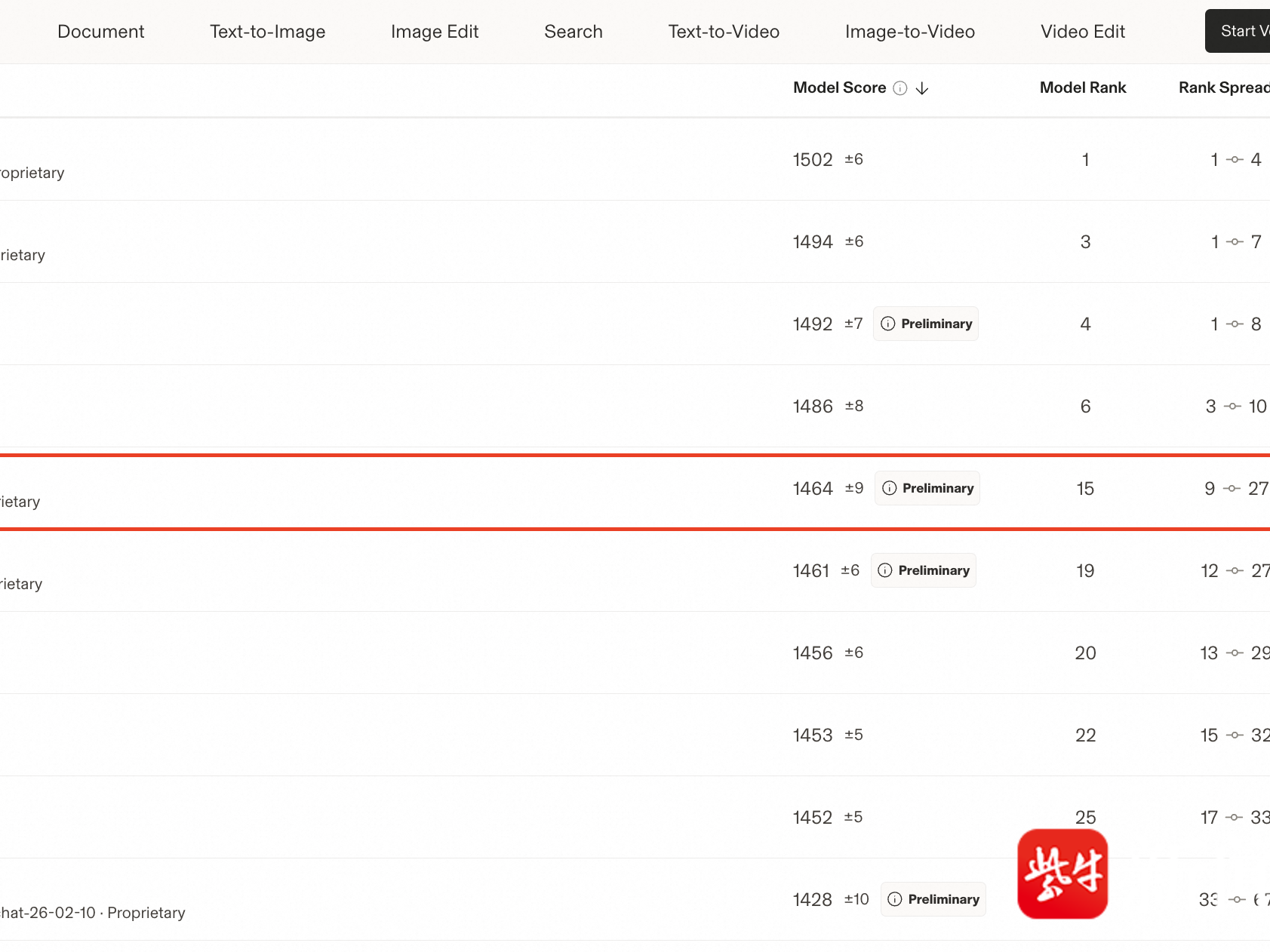Select the Text-to-Video tab

[x=724, y=32]
